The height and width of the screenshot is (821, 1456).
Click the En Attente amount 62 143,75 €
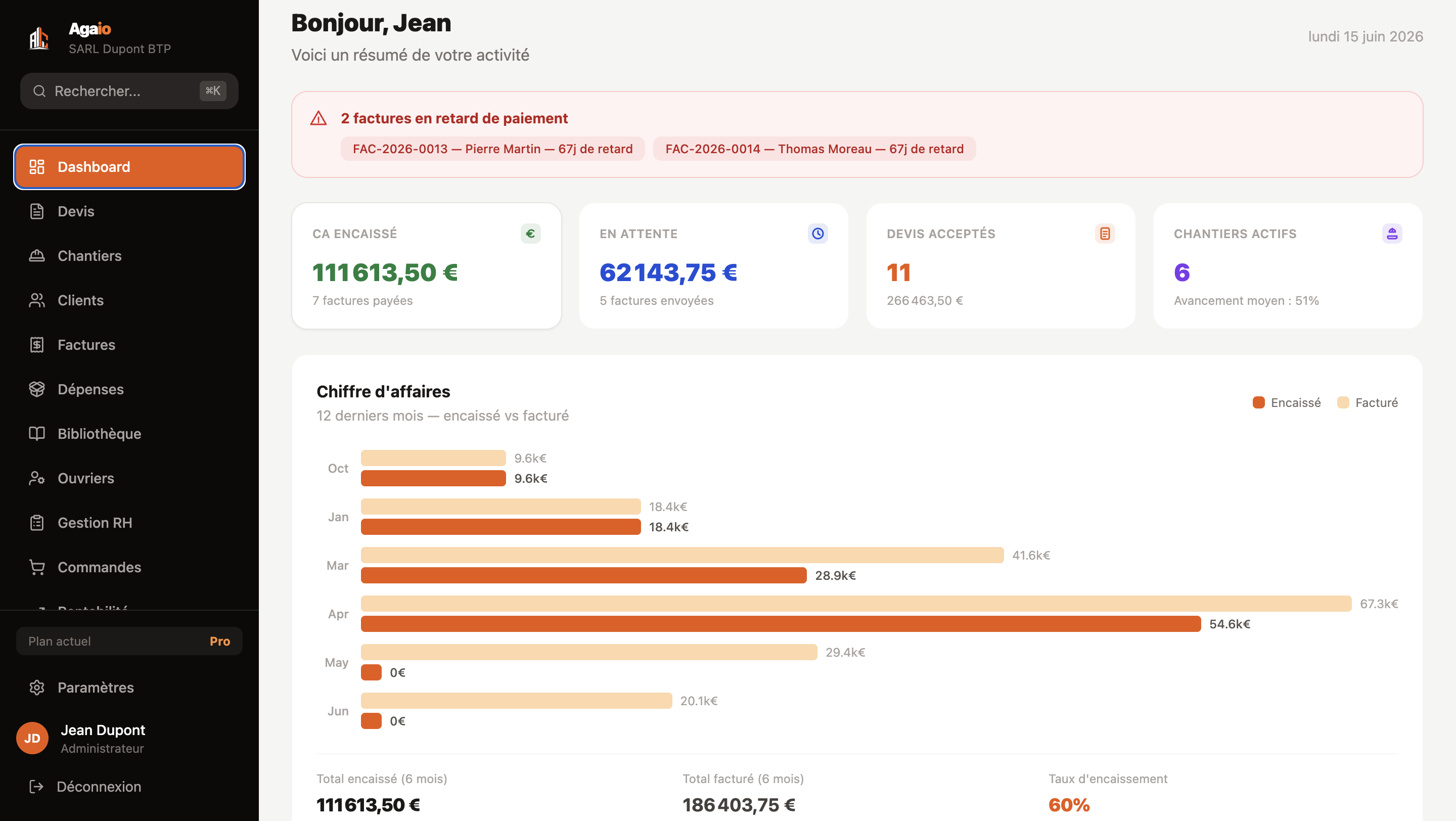click(668, 272)
